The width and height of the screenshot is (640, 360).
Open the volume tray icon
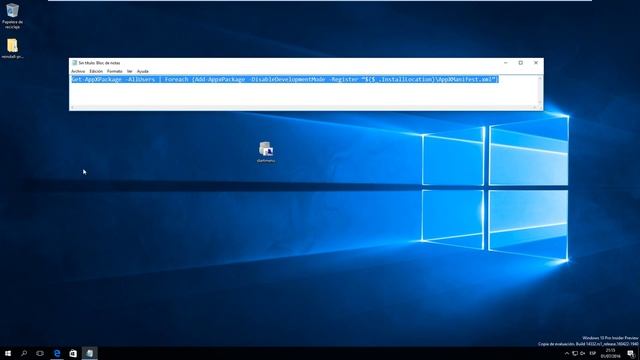point(582,353)
